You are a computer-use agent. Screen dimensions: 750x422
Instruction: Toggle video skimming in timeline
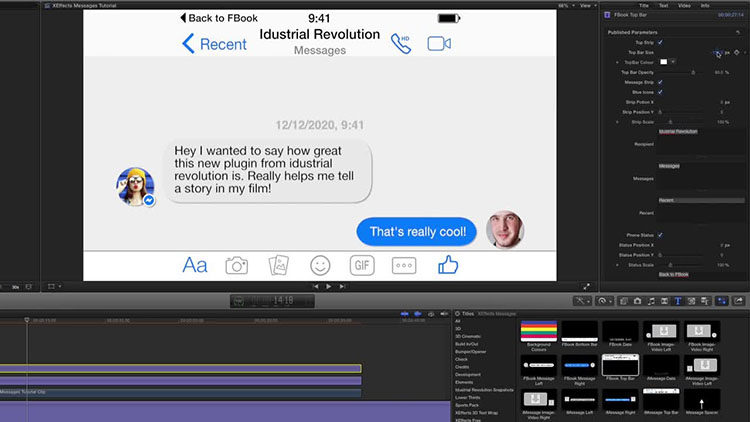click(x=405, y=314)
